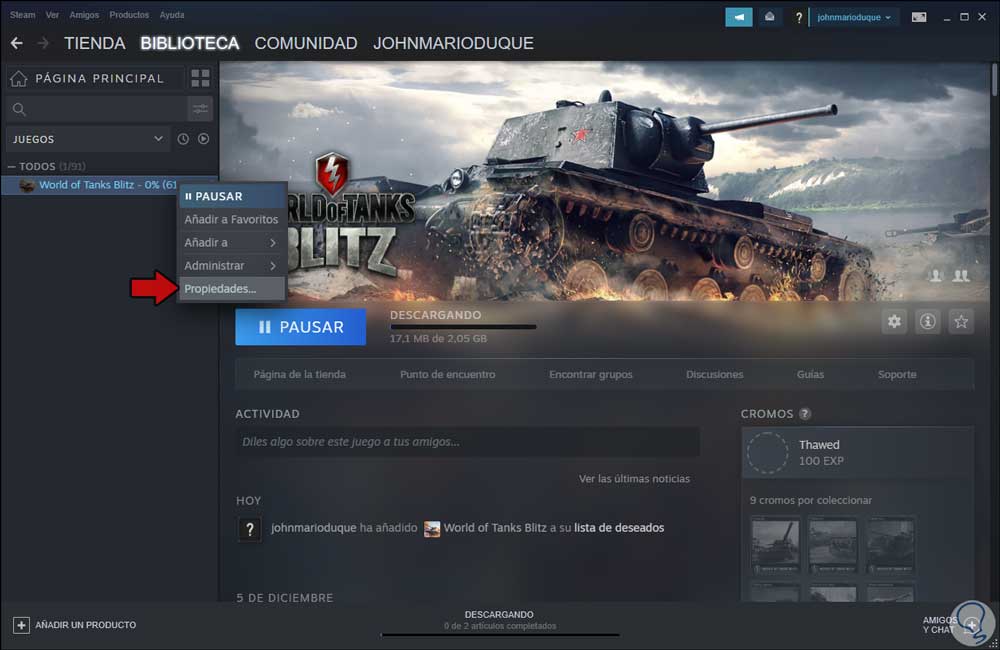
Task: Click Cromos help question mark
Action: pos(805,414)
